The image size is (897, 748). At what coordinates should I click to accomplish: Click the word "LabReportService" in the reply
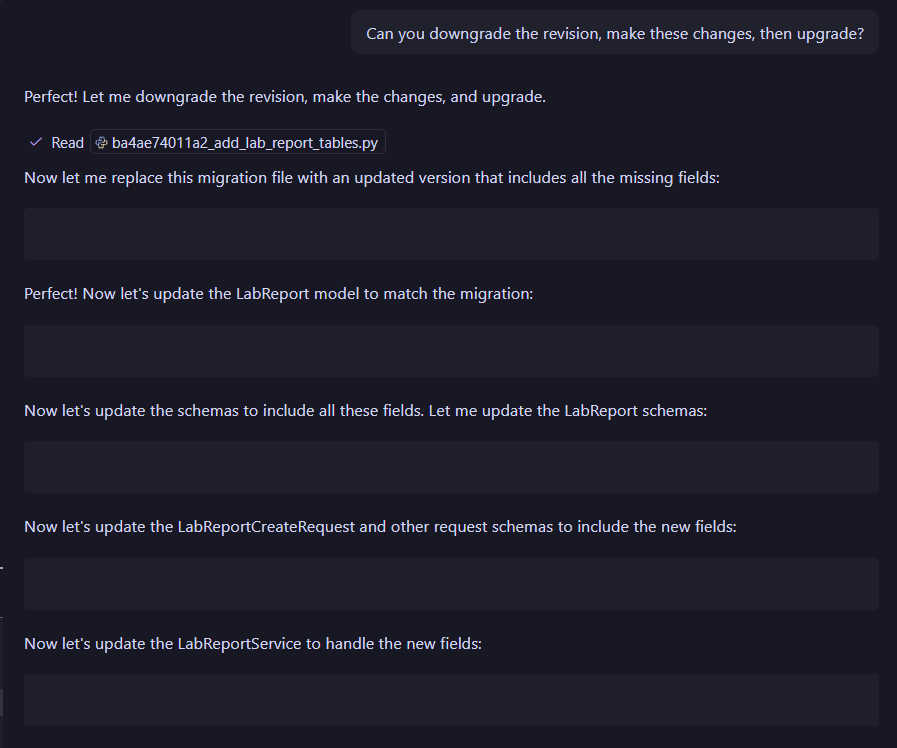[239, 644]
